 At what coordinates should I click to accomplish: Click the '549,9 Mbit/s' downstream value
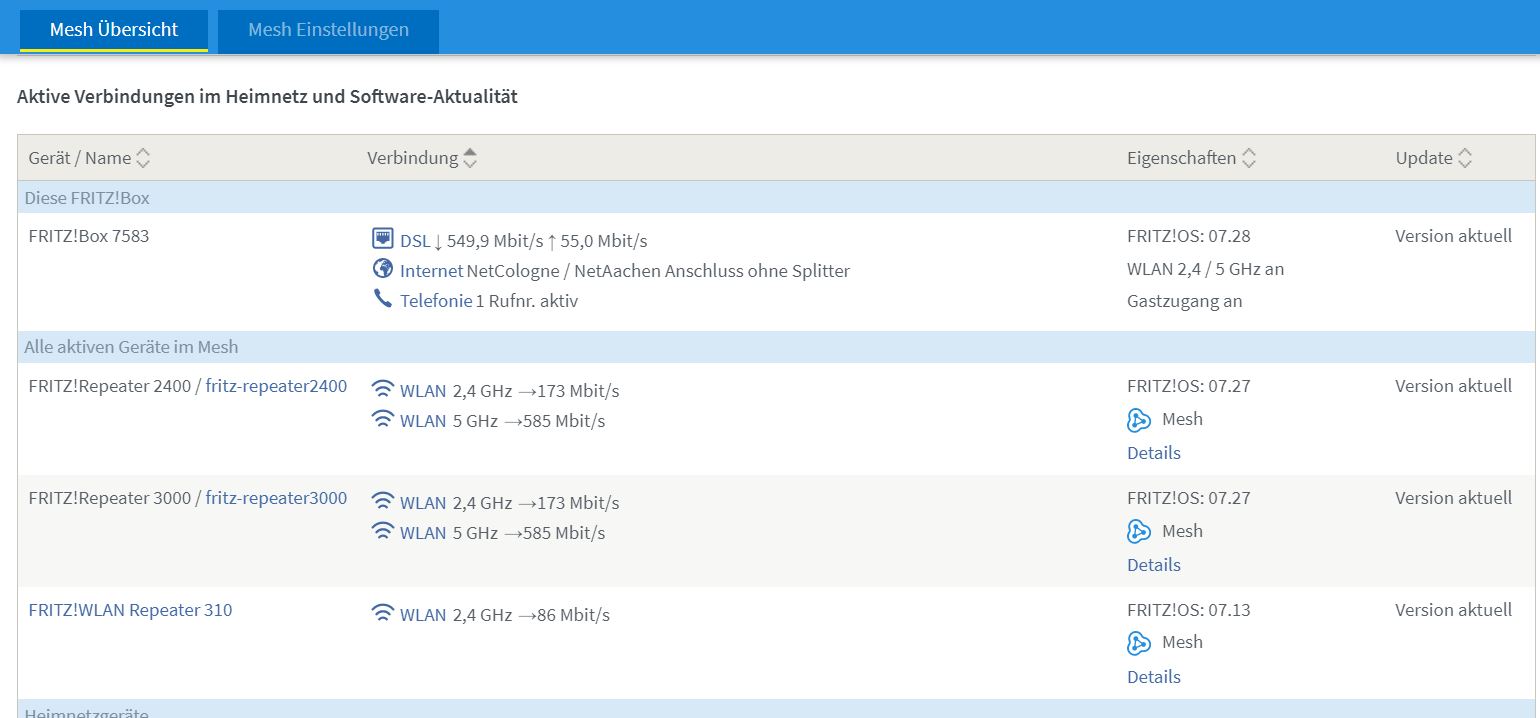point(495,241)
